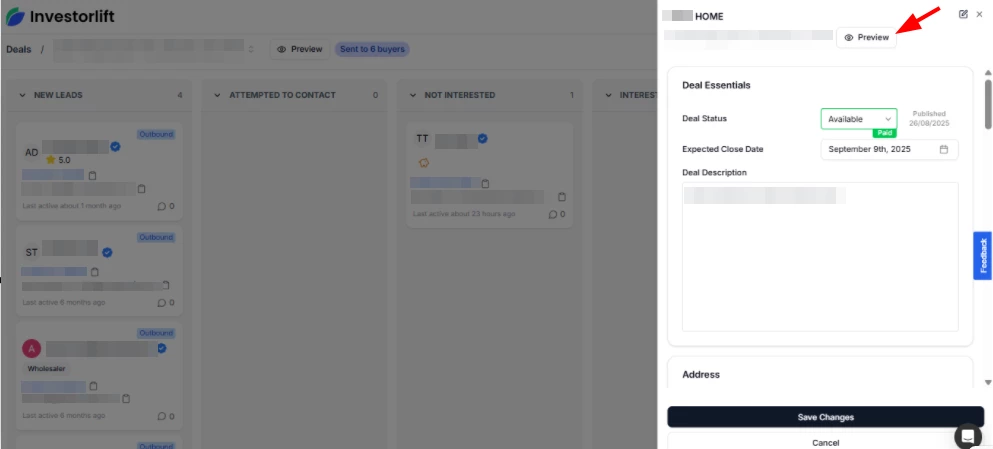Click the verified badge on the A card
993x449 pixels.
click(161, 348)
